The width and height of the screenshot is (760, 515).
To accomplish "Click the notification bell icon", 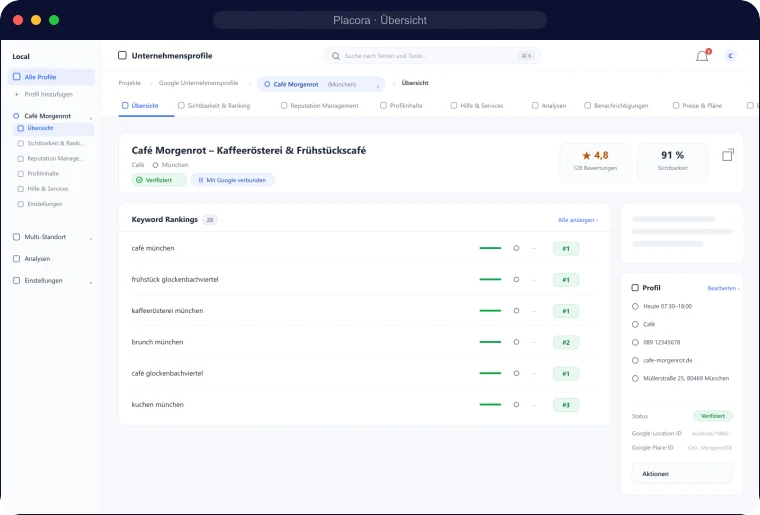I will click(702, 56).
